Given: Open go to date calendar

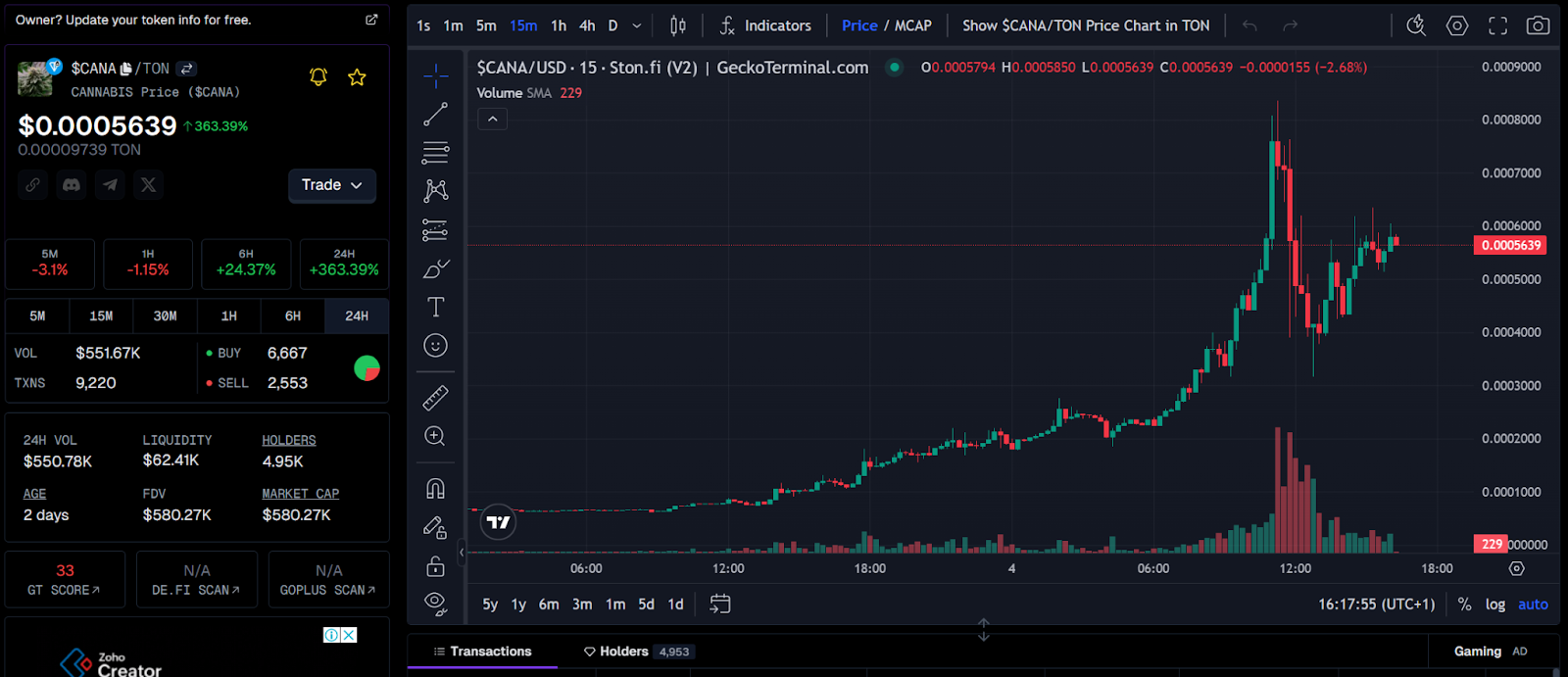Looking at the screenshot, I should click(x=720, y=604).
